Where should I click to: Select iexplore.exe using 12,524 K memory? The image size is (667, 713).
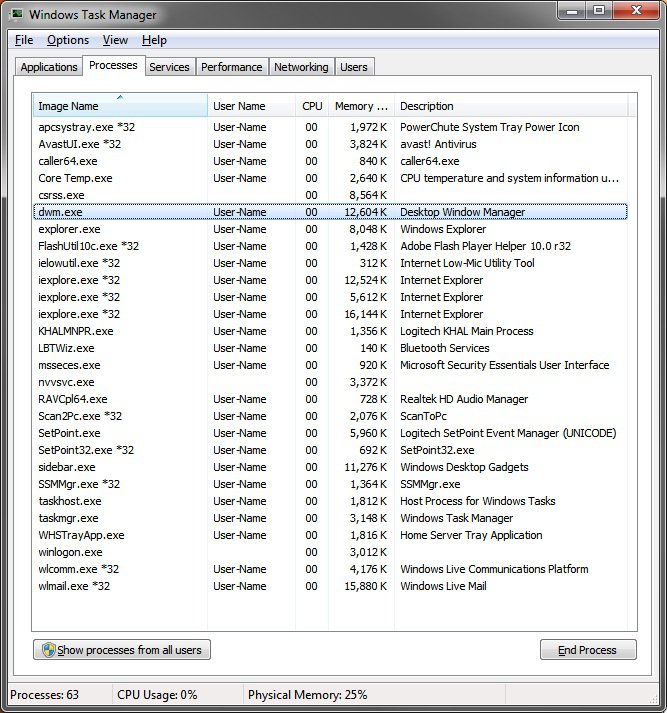point(330,280)
